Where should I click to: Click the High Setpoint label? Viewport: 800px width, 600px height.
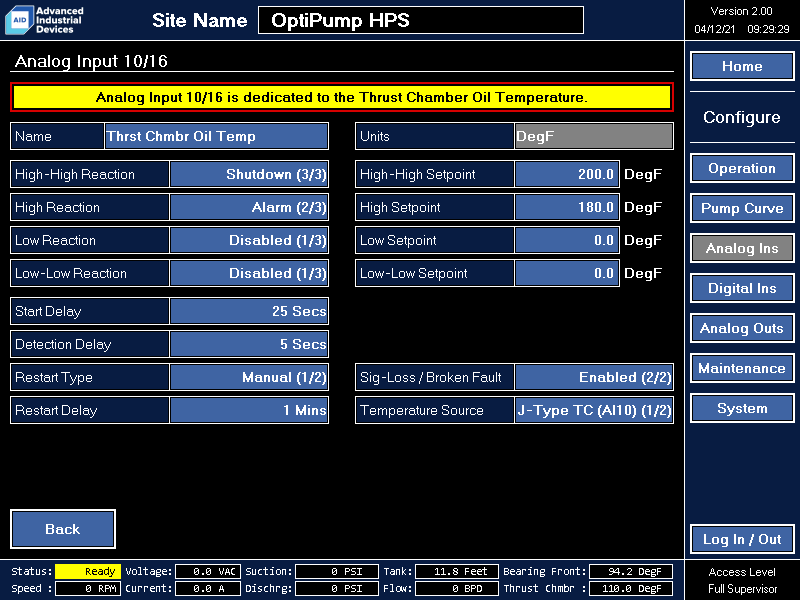click(400, 208)
